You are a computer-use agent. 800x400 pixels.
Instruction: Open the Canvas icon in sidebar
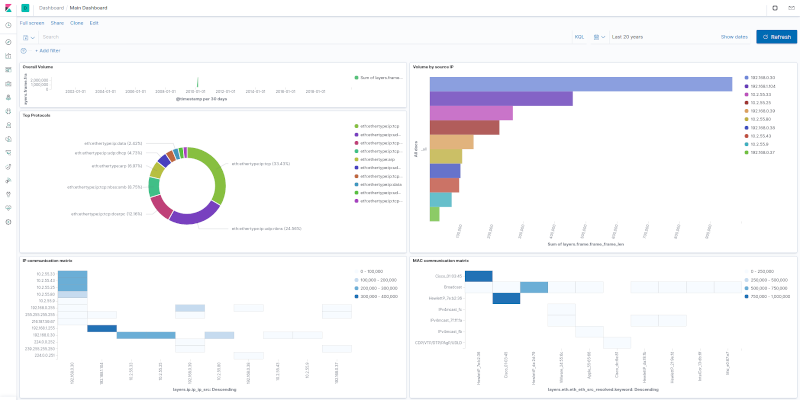coord(8,83)
